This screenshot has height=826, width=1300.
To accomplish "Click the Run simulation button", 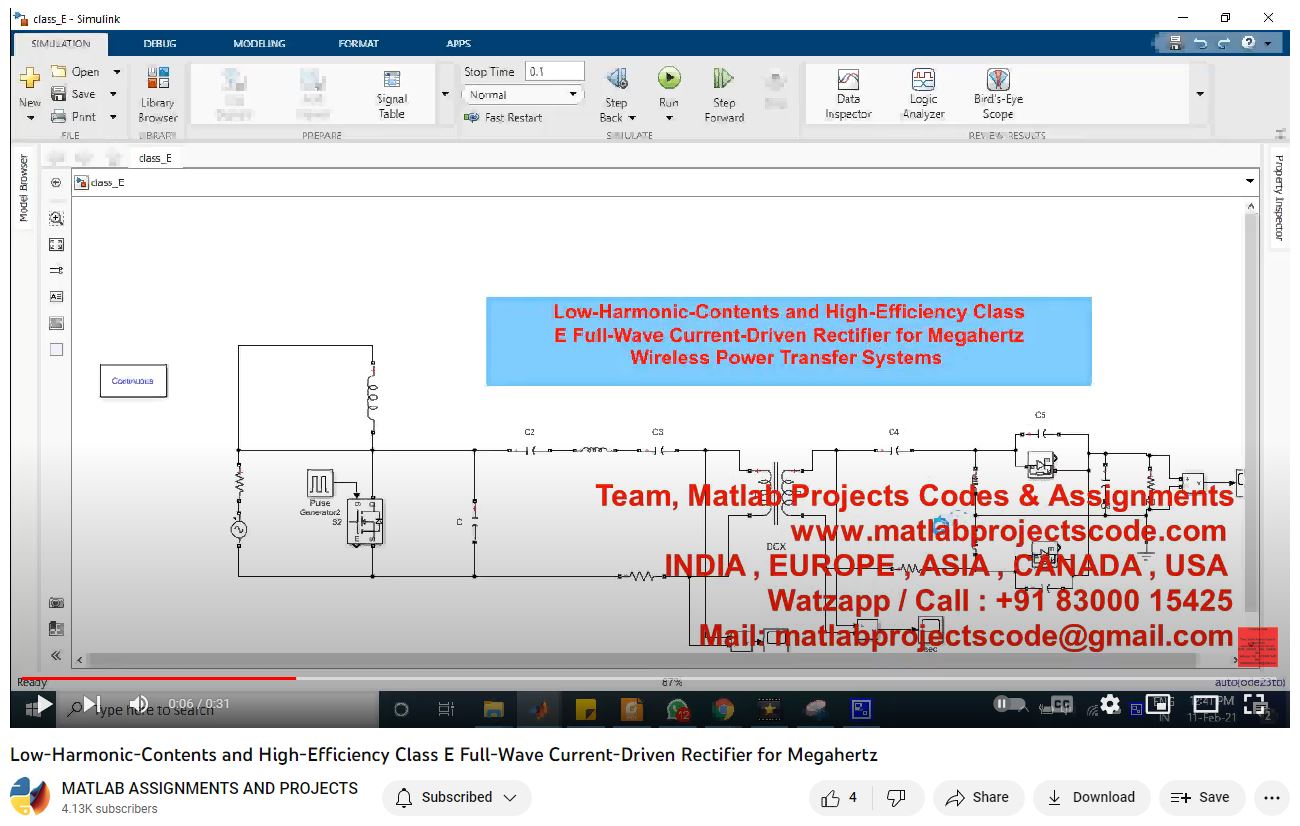I will (x=669, y=79).
